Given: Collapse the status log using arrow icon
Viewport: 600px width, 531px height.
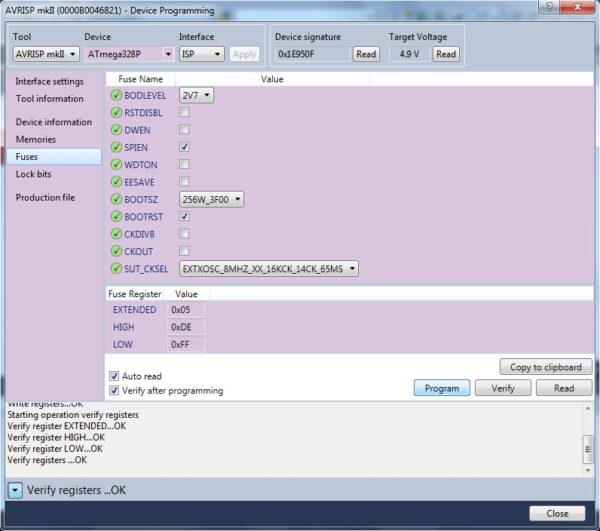Looking at the screenshot, I should [15, 490].
